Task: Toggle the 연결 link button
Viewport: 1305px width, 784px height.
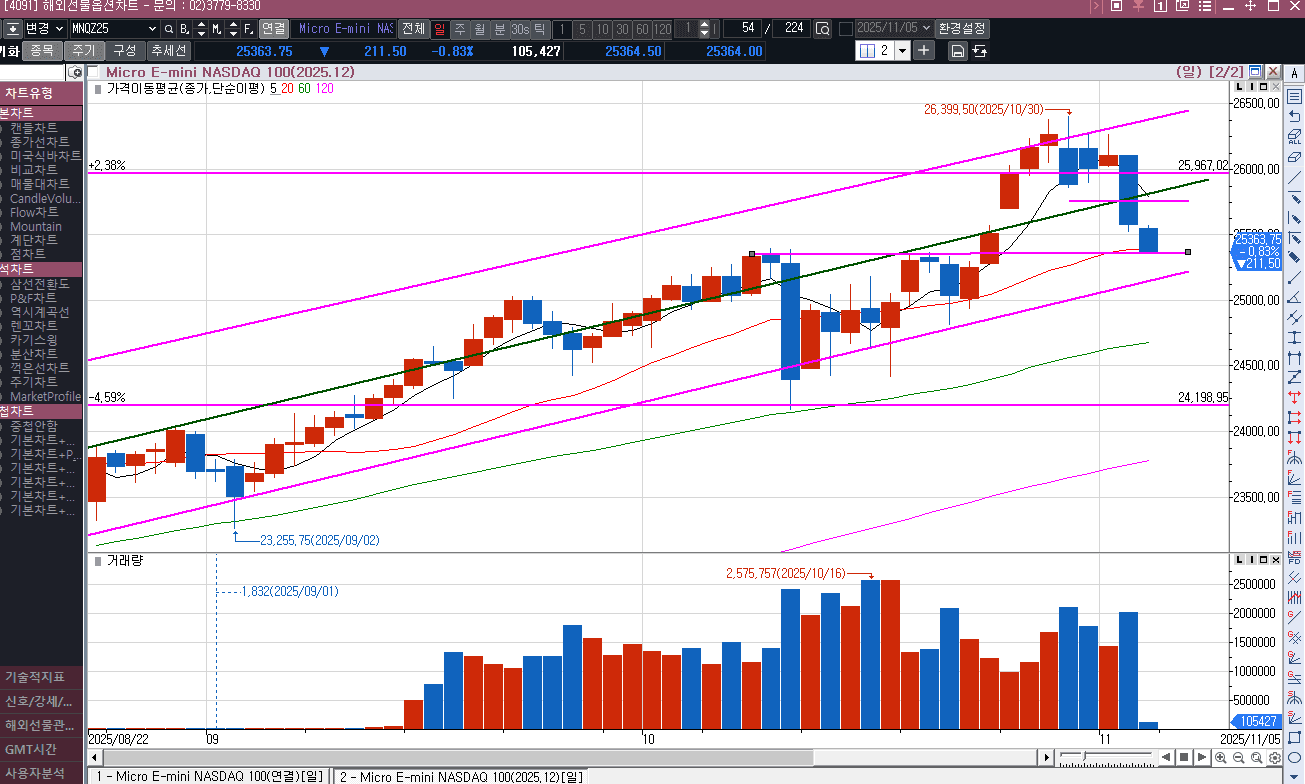Action: [273, 29]
